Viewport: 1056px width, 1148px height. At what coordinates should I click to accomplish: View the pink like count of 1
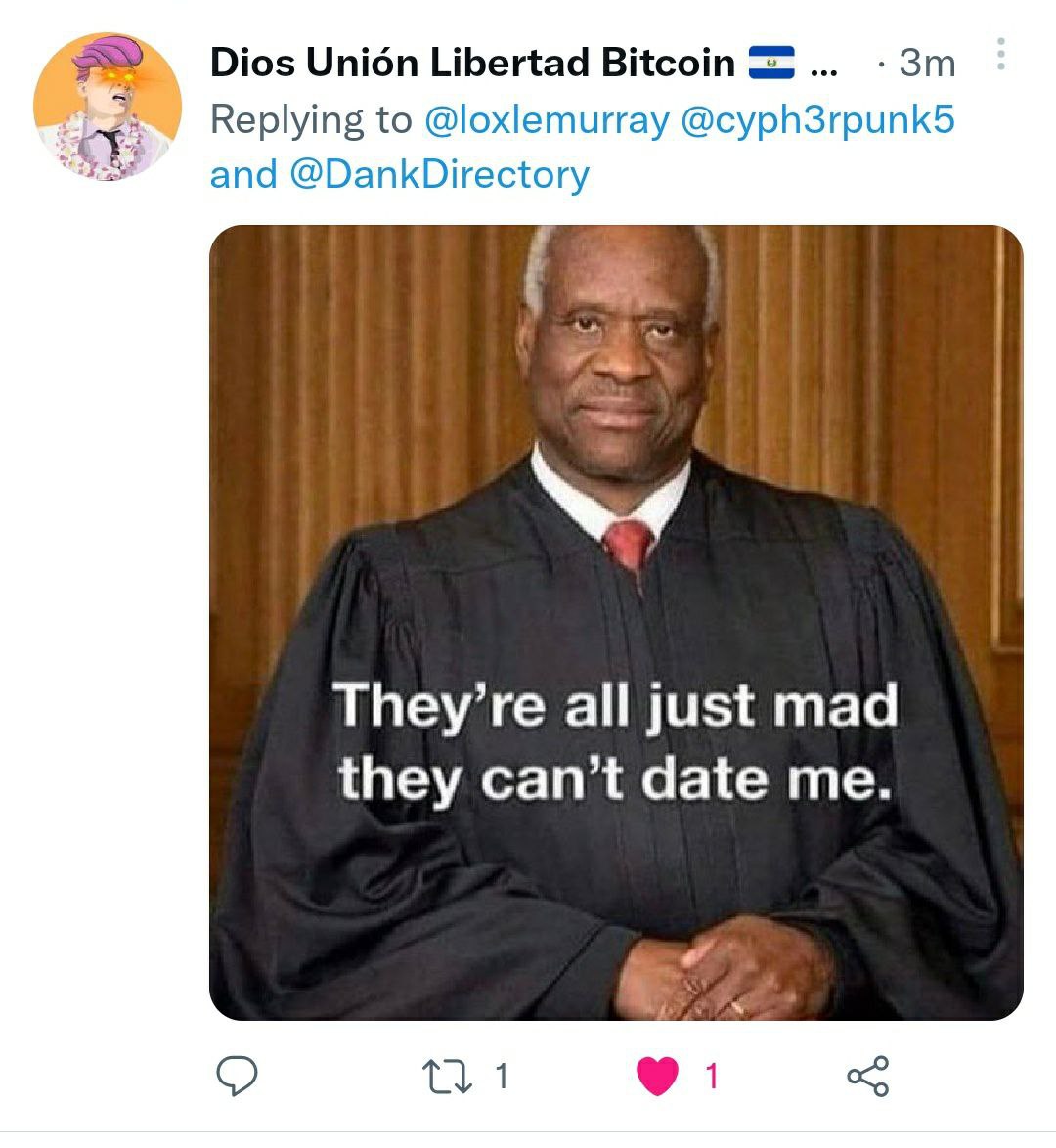(x=712, y=1077)
